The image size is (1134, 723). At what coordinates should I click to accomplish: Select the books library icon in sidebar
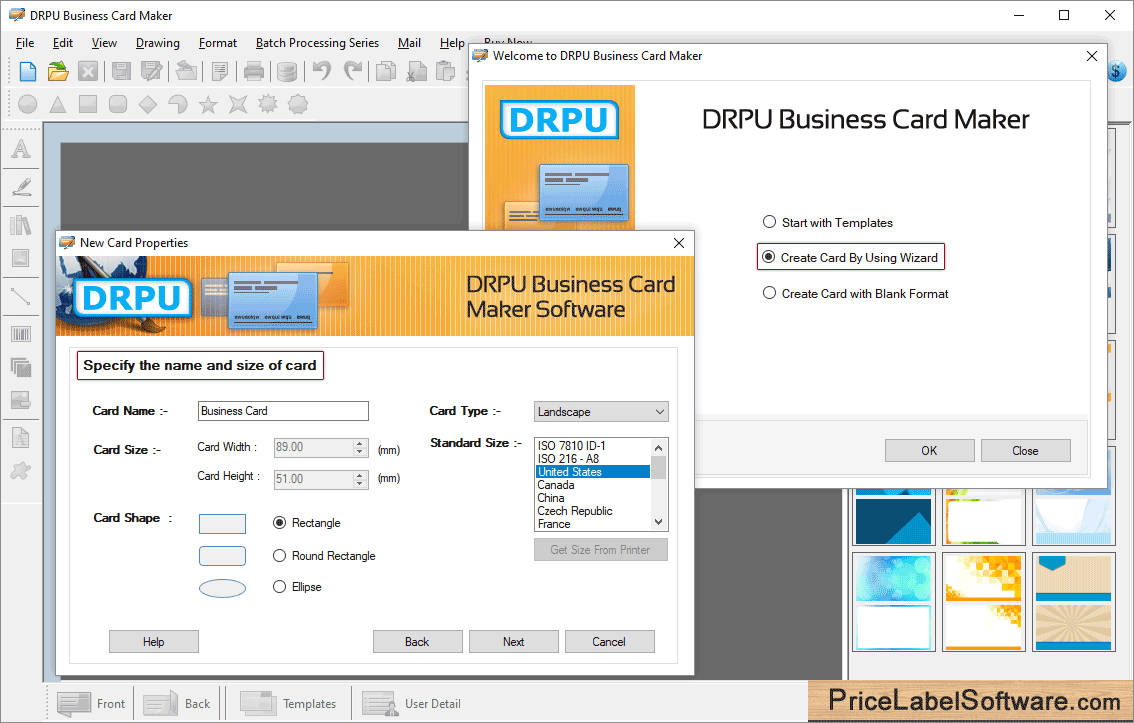(x=21, y=225)
